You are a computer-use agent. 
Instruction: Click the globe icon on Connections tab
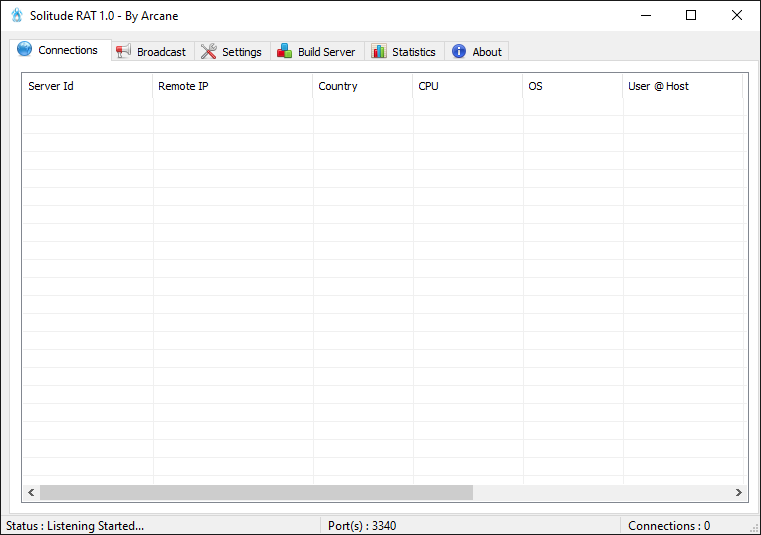pyautogui.click(x=25, y=50)
